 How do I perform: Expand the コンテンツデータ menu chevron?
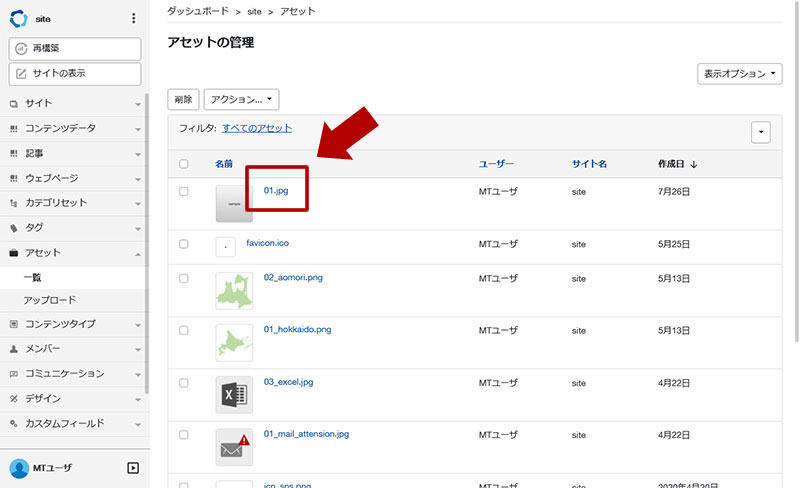point(138,129)
